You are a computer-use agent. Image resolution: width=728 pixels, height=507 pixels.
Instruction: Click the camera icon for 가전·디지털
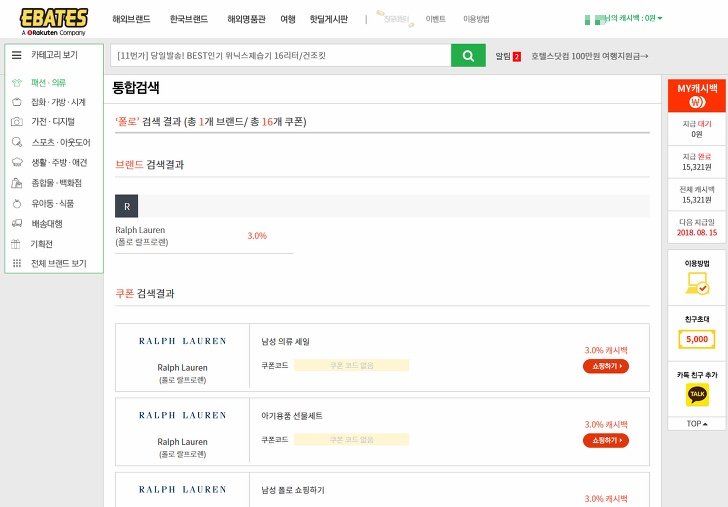(x=17, y=122)
